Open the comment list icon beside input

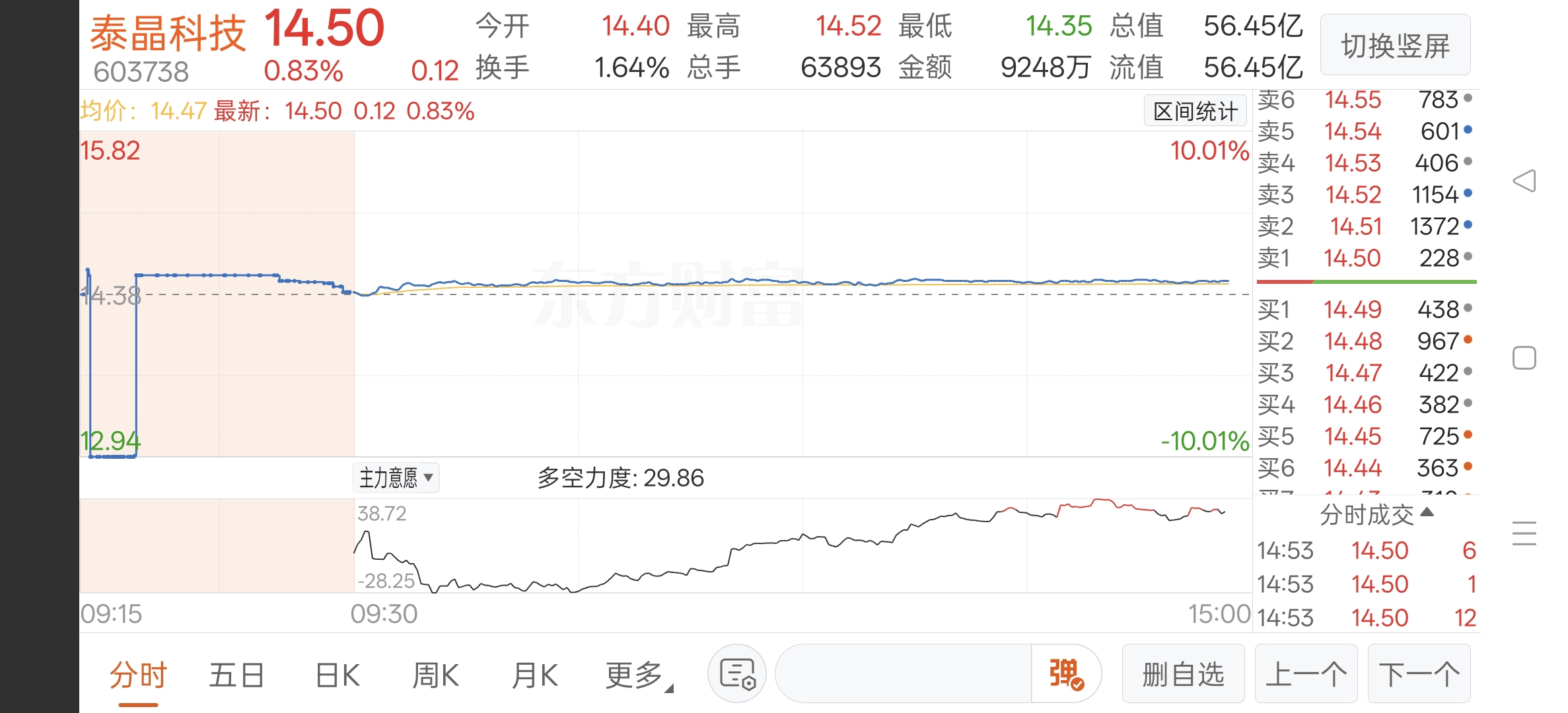(737, 673)
